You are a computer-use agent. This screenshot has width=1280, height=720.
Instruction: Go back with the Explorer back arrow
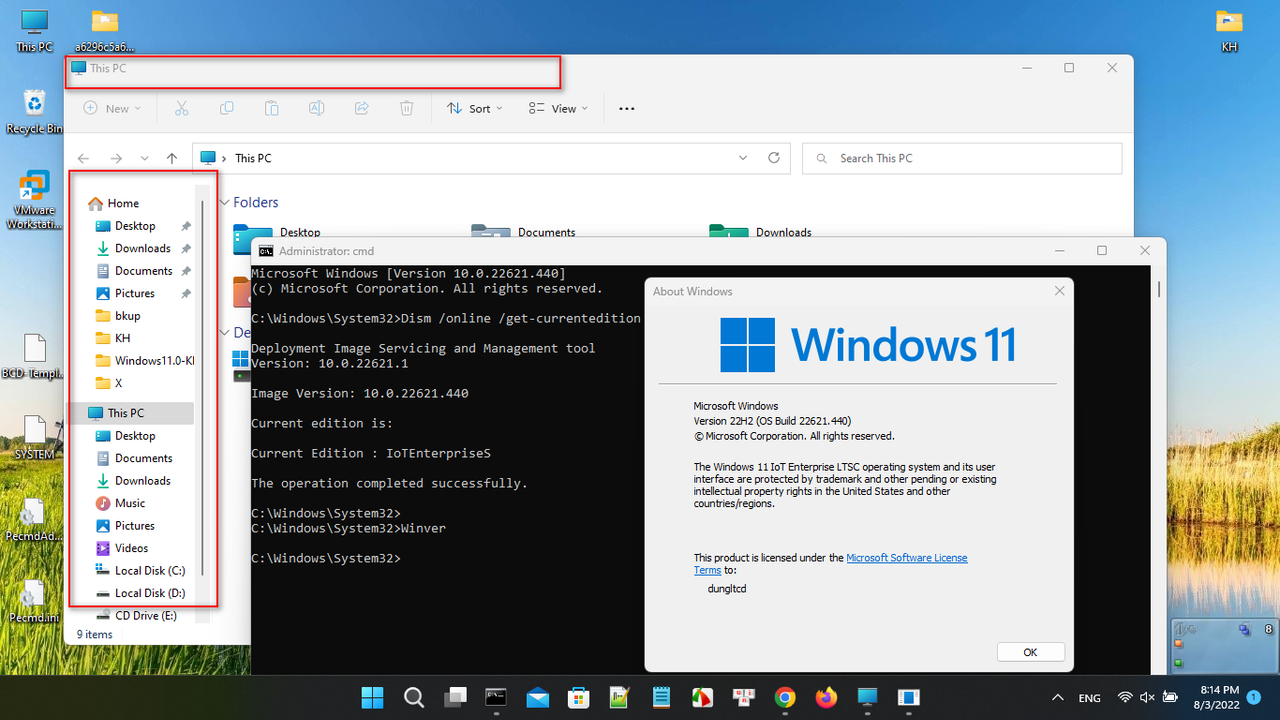84,158
